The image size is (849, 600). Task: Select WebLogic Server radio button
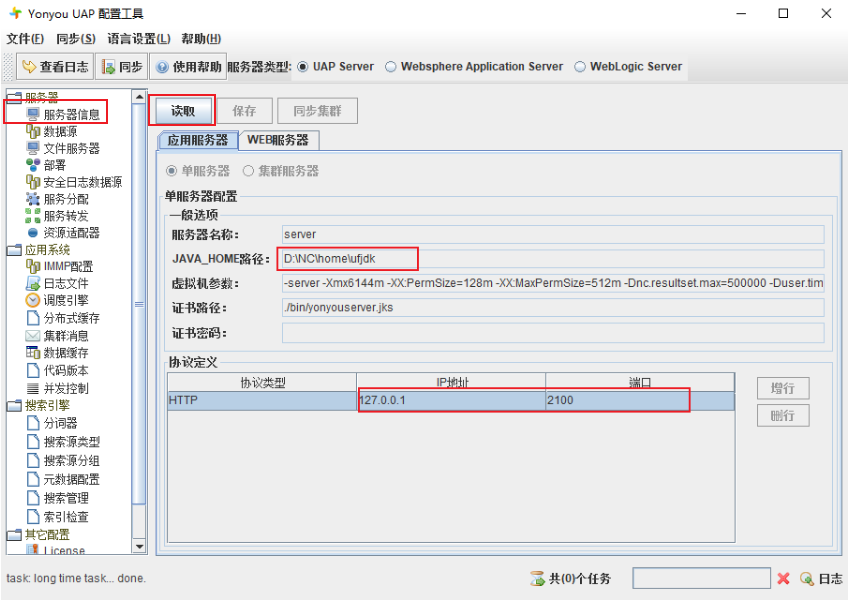point(580,67)
